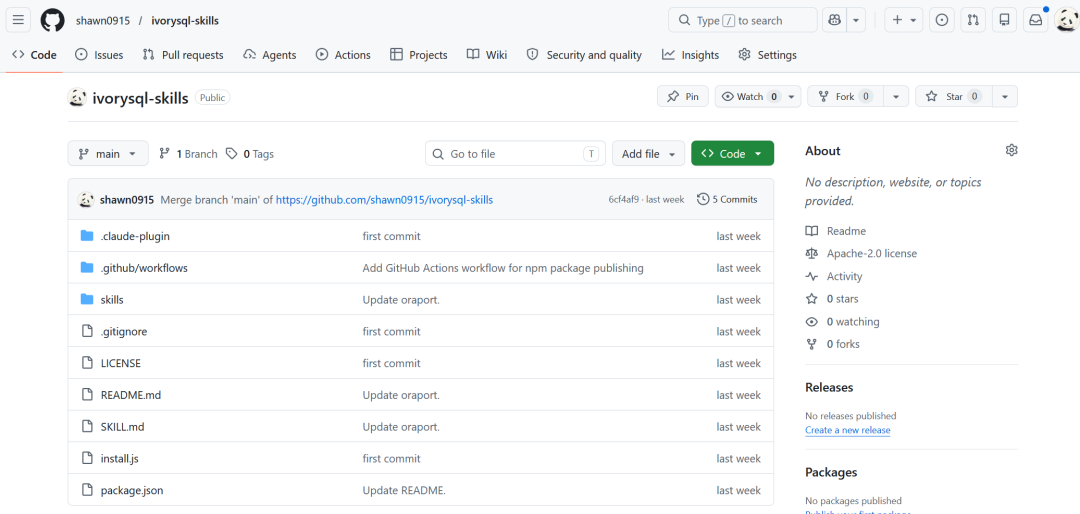Pin the repository with the Pin button
Viewport: 1080px width, 514px height.
tap(683, 96)
